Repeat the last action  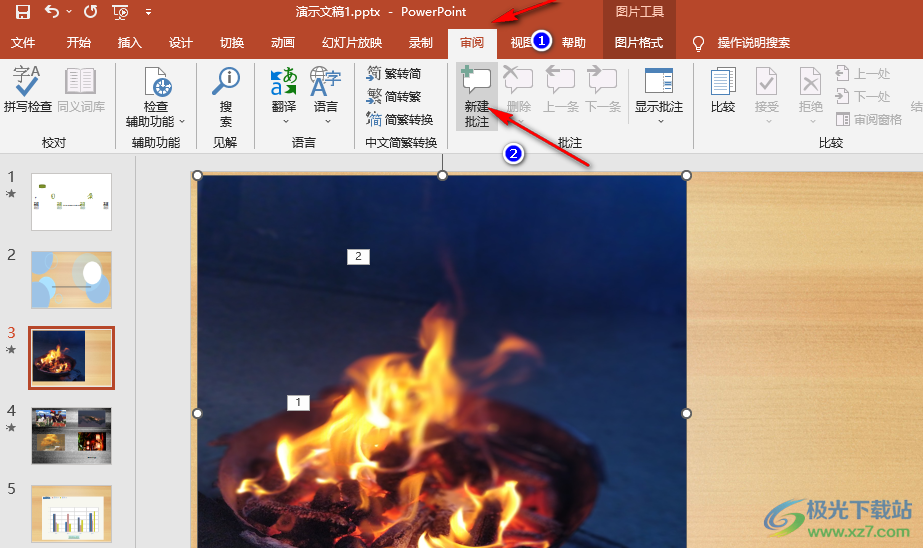pos(91,11)
